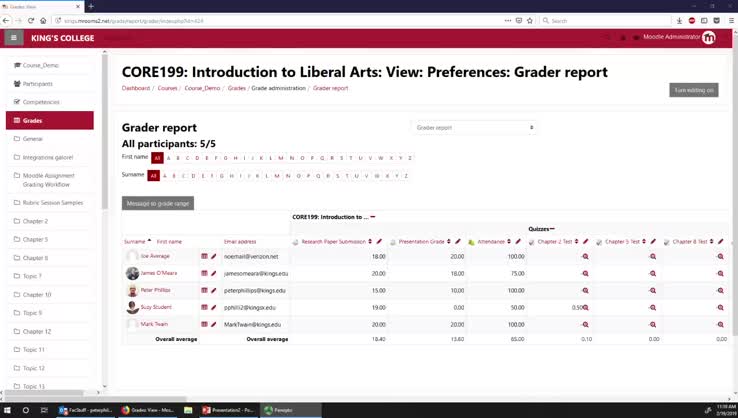Open Chapter 10 in sidebar
The image size is (738, 418).
(x=37, y=295)
